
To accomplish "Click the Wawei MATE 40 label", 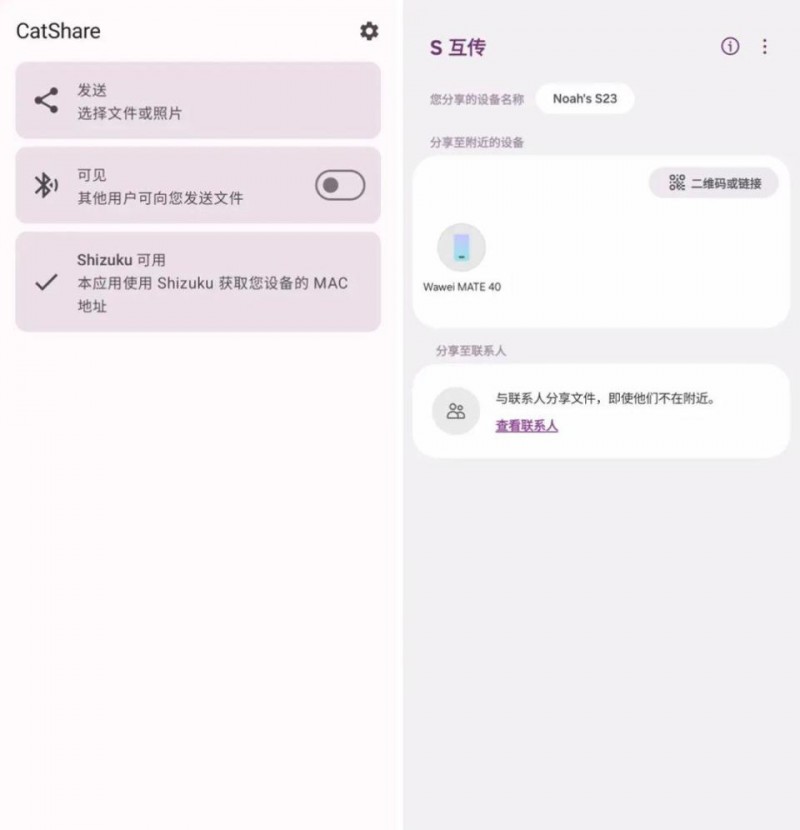I will coord(462,287).
